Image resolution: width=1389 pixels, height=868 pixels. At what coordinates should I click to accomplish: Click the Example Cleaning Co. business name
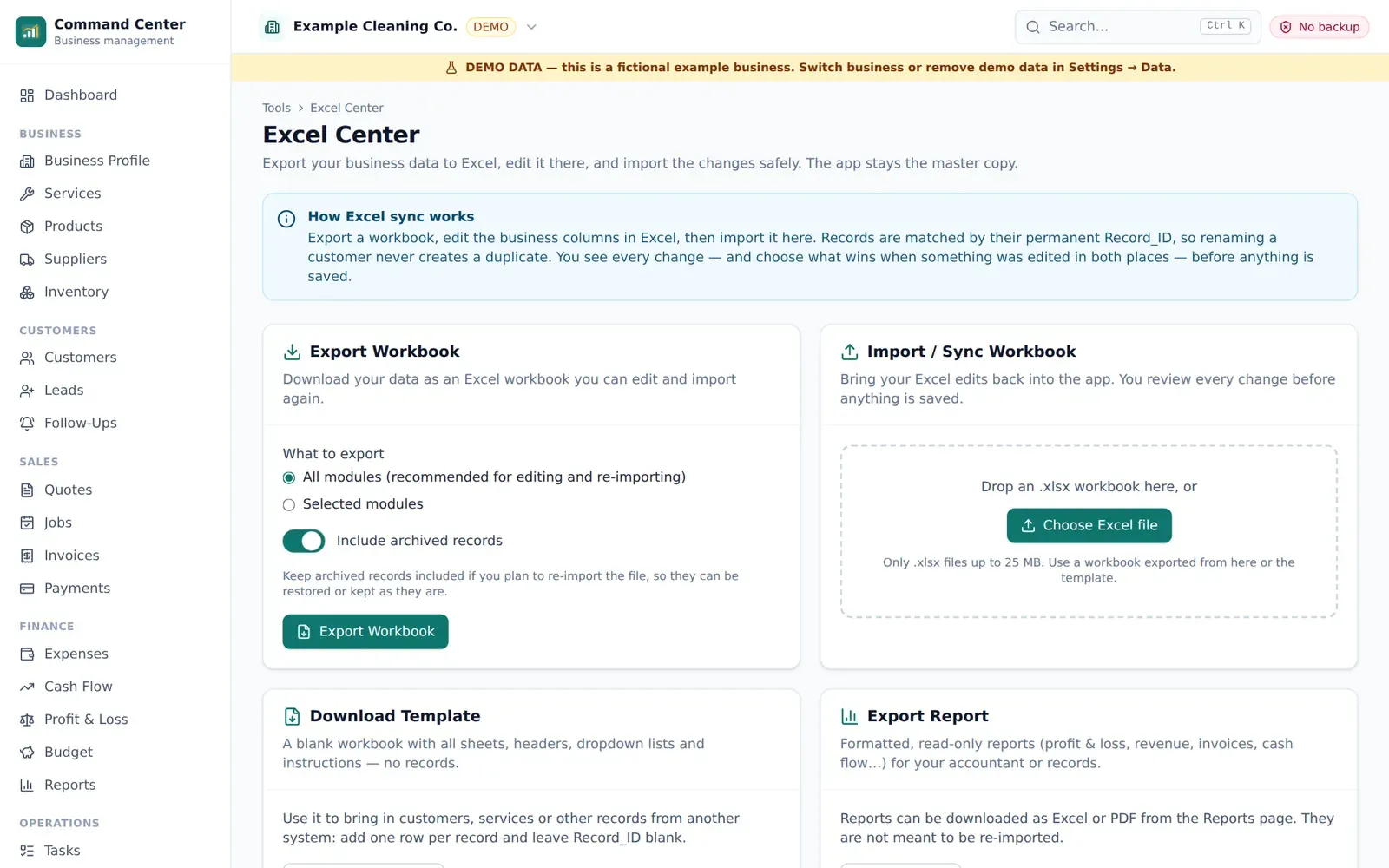pos(375,27)
